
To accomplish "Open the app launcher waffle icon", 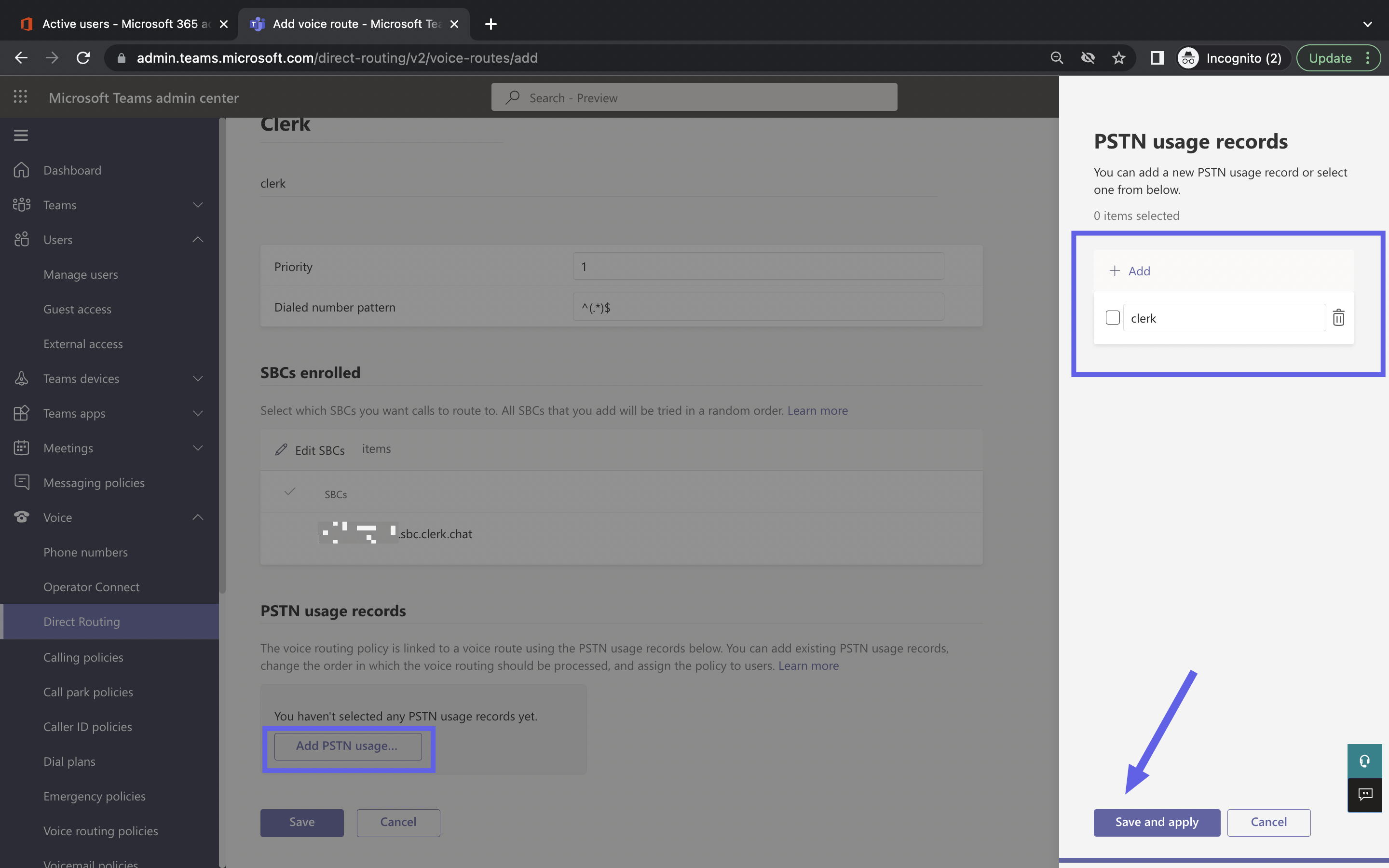I will click(x=21, y=97).
